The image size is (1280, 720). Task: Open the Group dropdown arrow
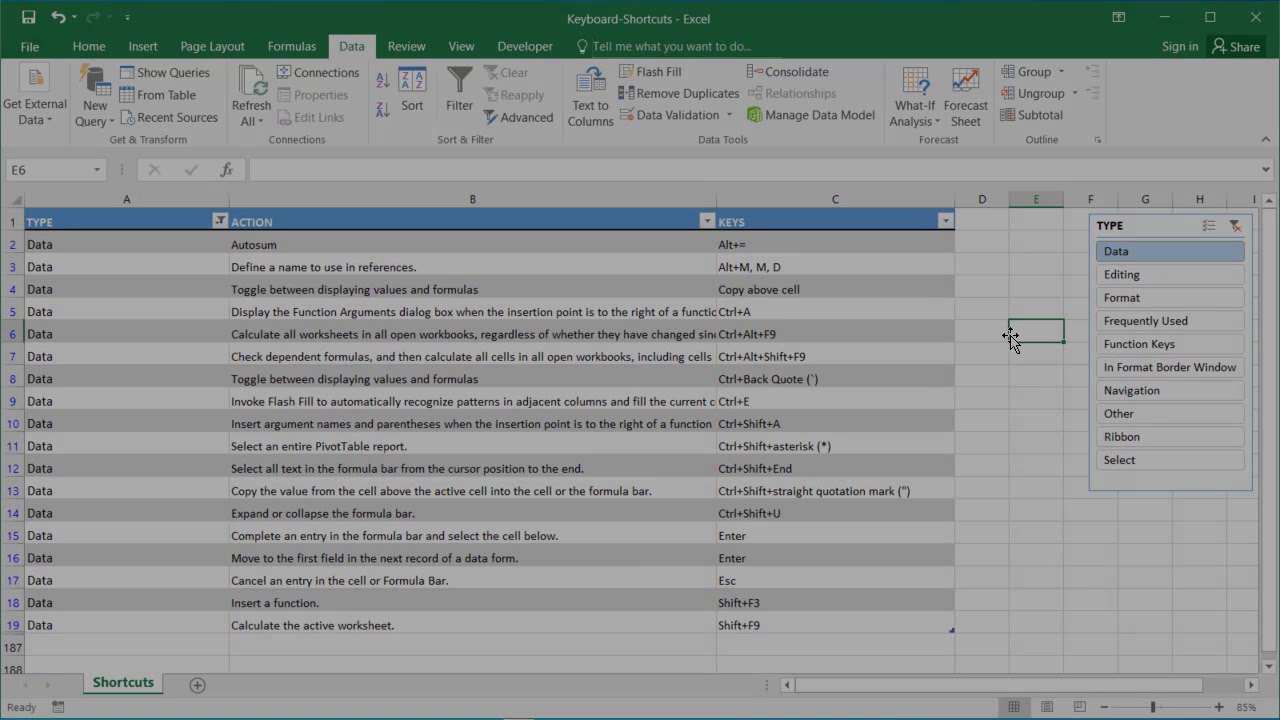click(1061, 72)
